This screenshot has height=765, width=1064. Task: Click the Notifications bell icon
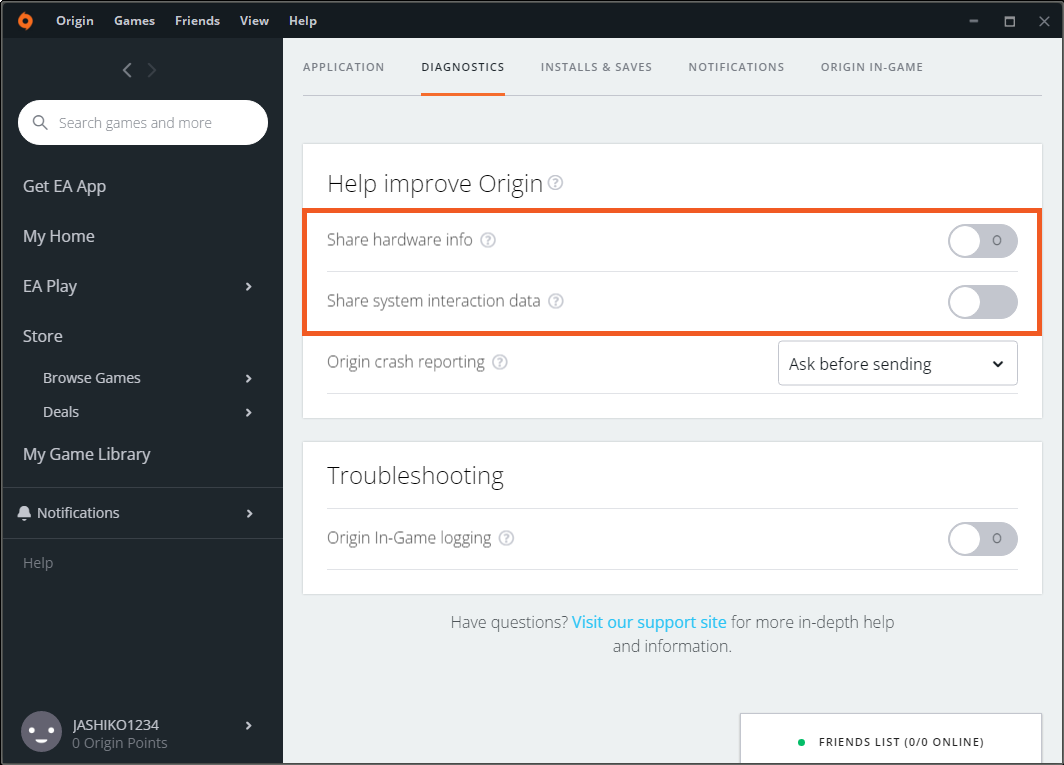point(24,513)
